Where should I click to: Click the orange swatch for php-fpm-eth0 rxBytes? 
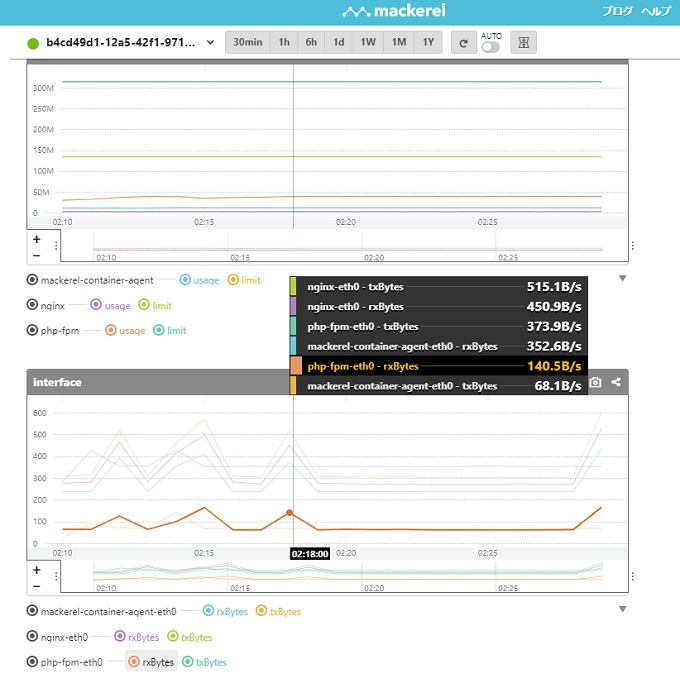click(296, 366)
